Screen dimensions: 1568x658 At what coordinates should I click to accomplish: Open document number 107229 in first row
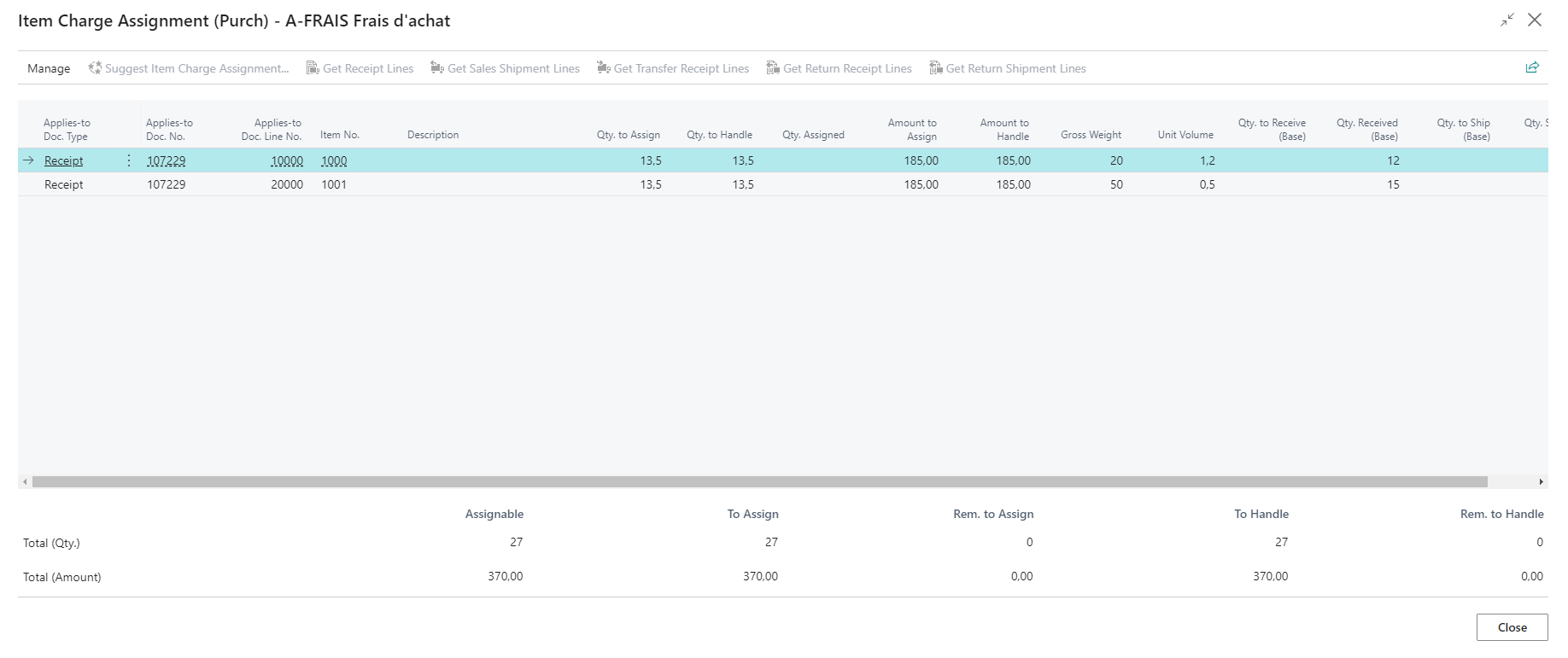(x=166, y=160)
